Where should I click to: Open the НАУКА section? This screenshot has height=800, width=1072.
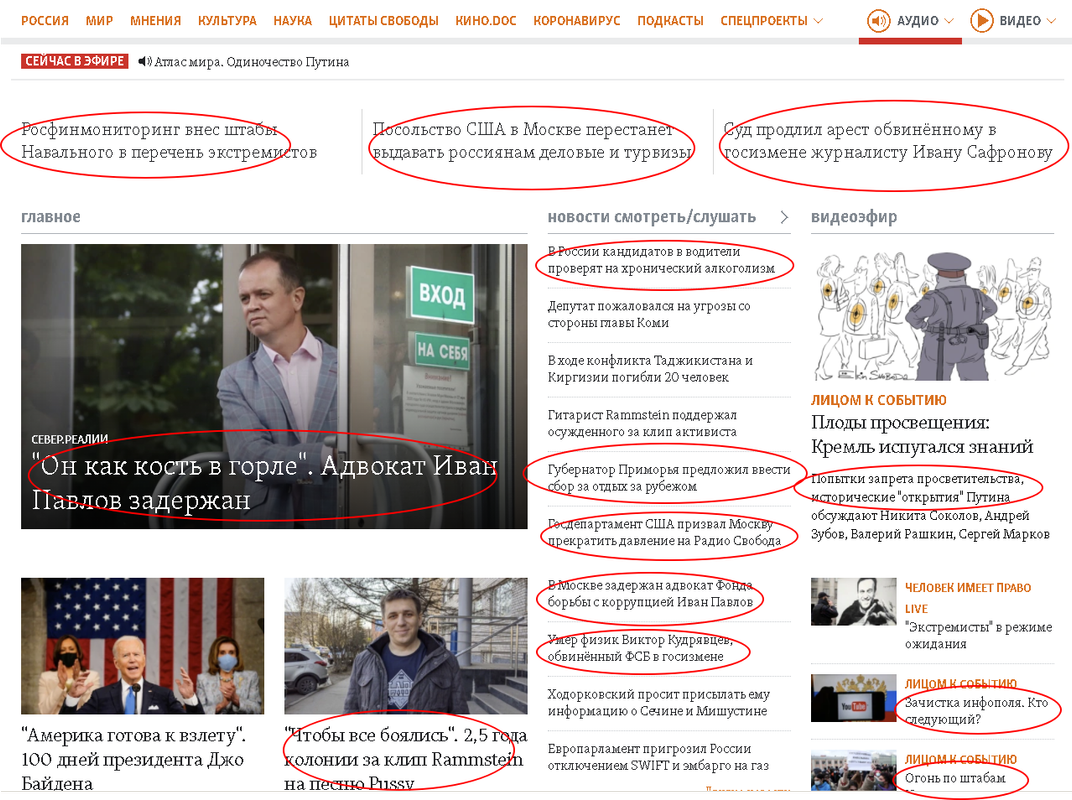[293, 21]
